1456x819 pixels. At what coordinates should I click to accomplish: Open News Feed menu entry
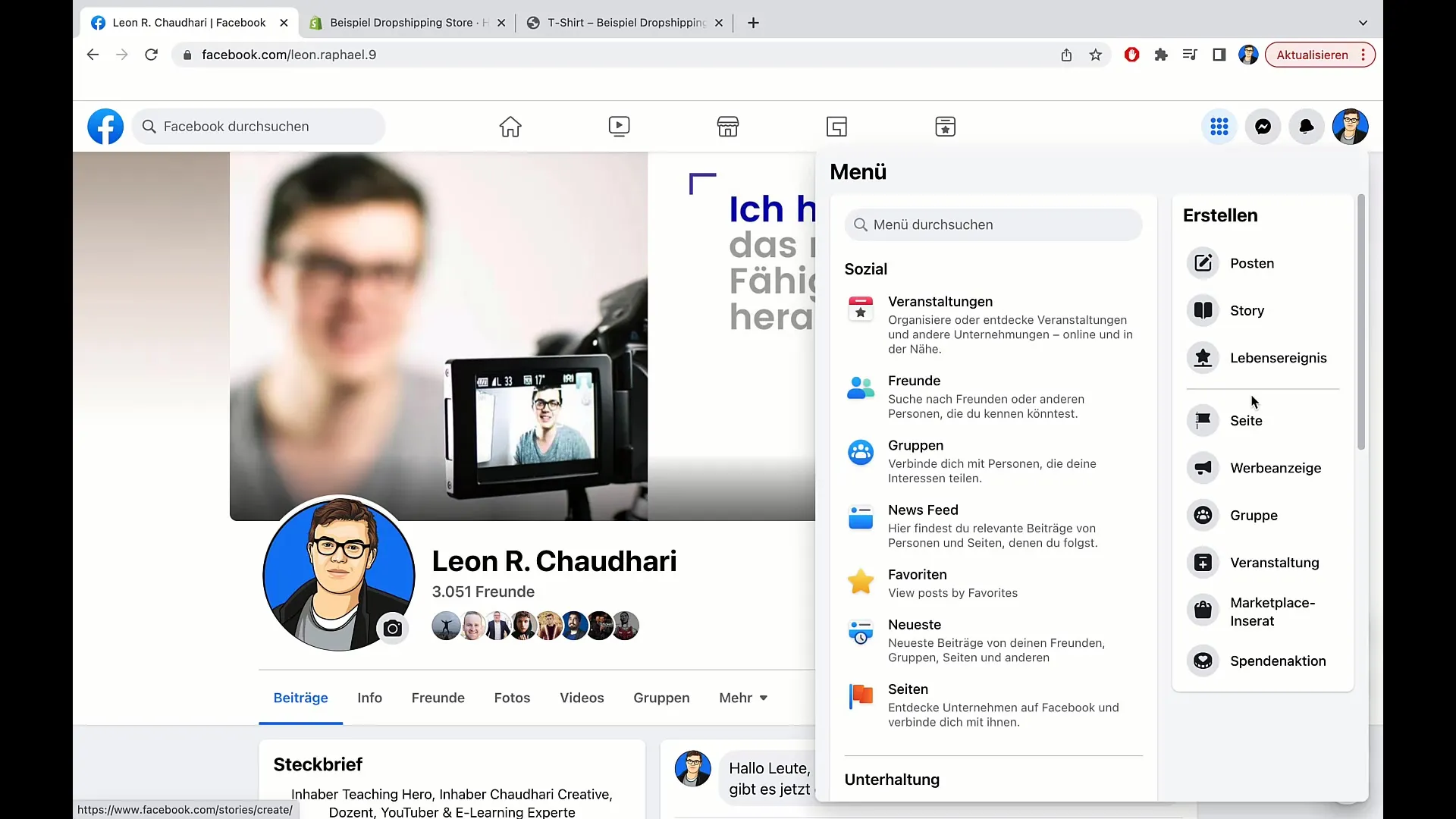[993, 526]
